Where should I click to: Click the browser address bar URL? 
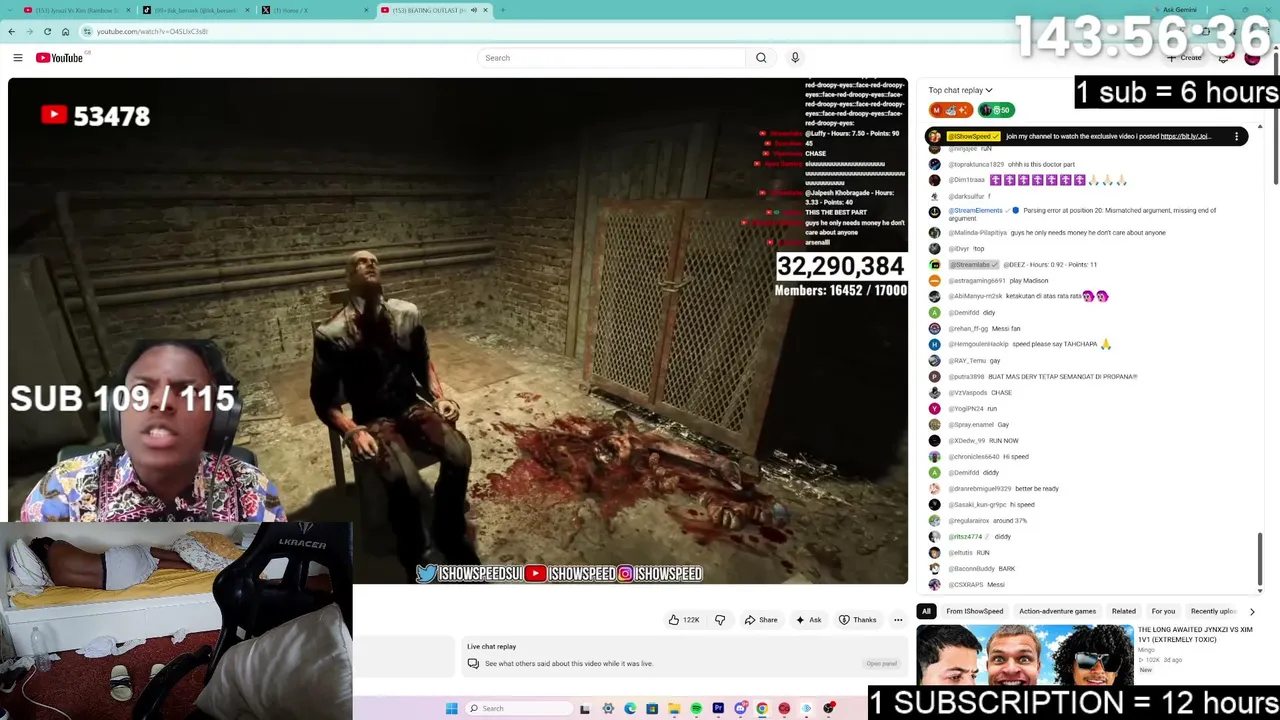152,31
